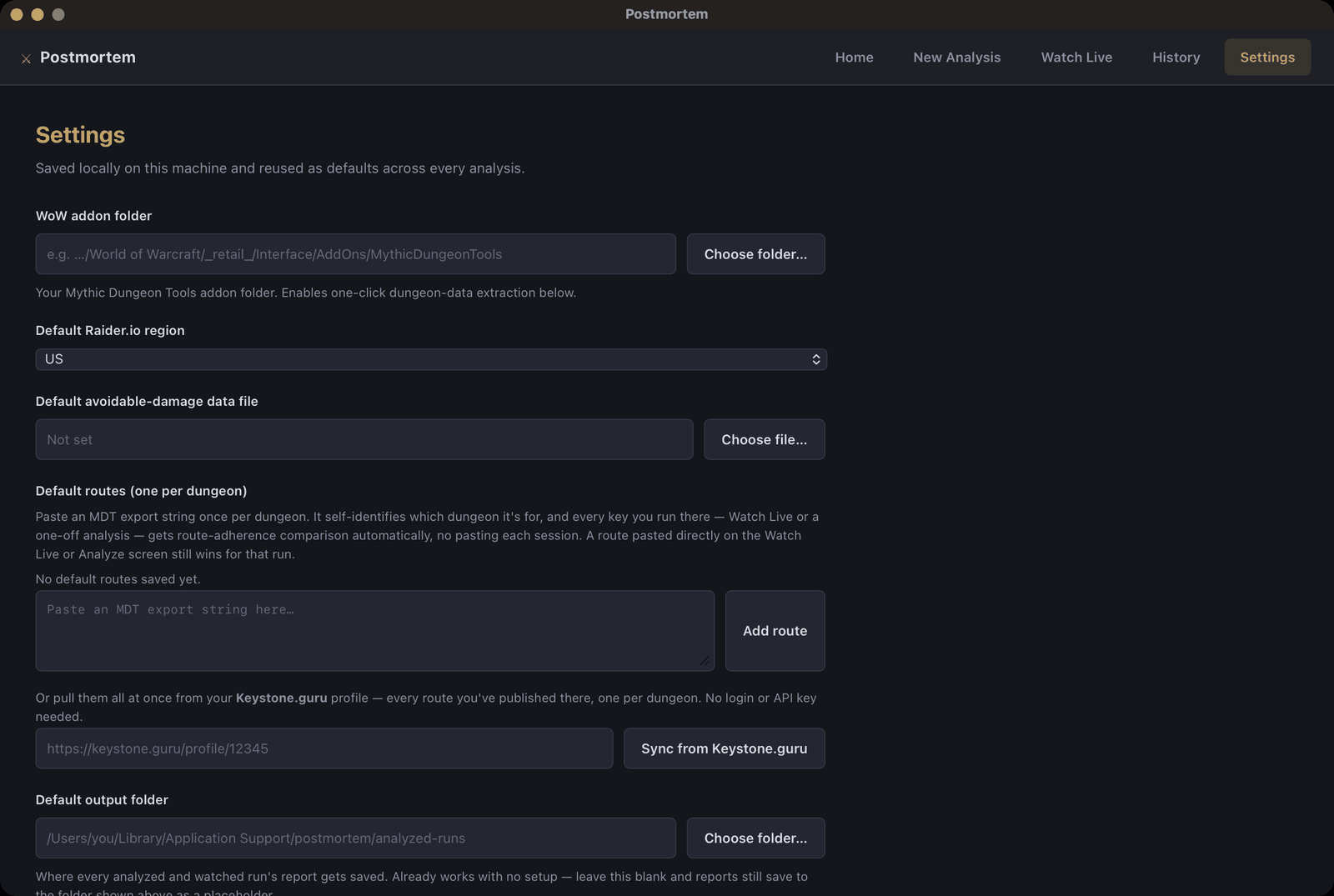
Task: Click the 'Default output folder' label
Action: point(102,800)
